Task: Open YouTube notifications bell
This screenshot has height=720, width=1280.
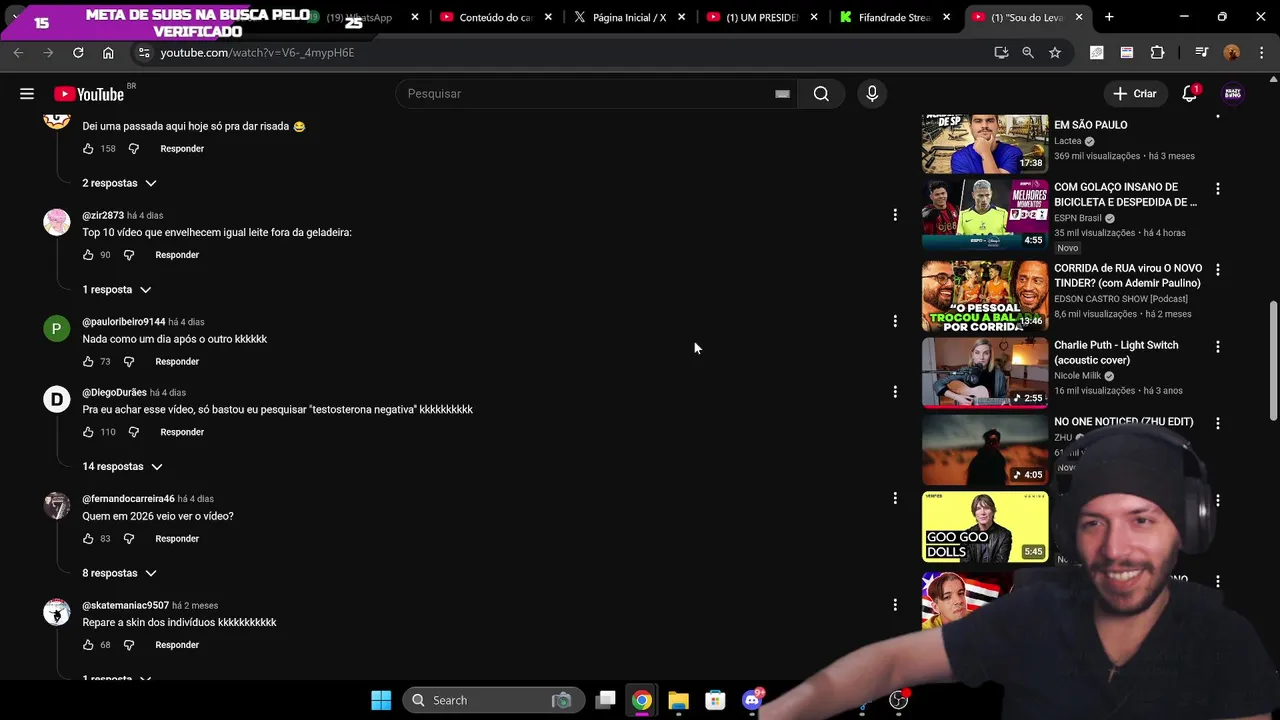Action: coord(1189,94)
